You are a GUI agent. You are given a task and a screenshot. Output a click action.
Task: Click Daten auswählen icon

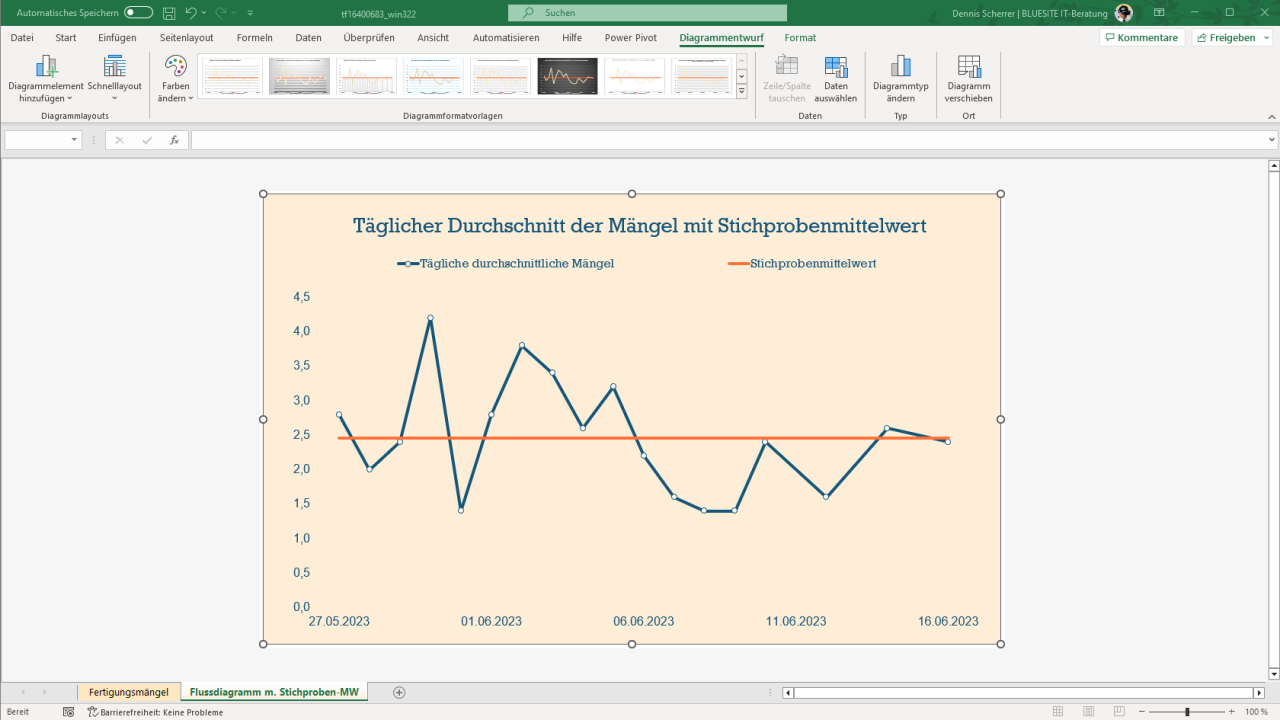(x=836, y=67)
